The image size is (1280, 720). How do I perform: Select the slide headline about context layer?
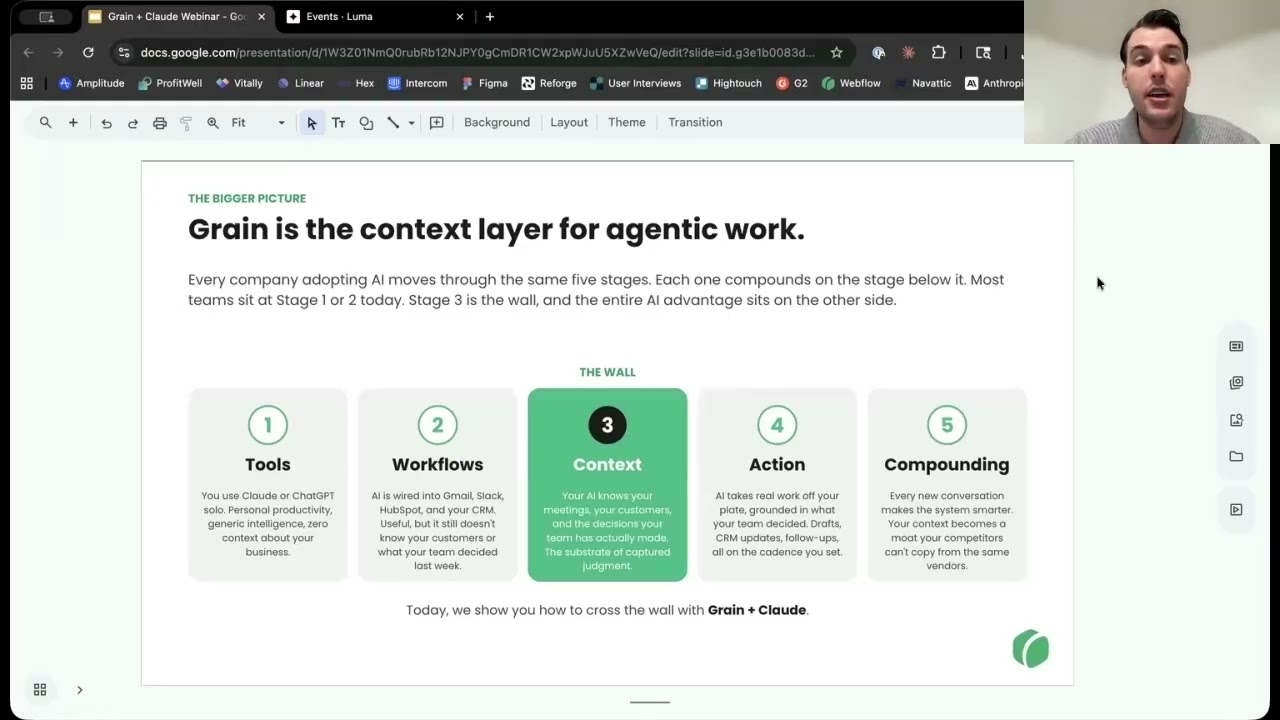click(x=496, y=229)
